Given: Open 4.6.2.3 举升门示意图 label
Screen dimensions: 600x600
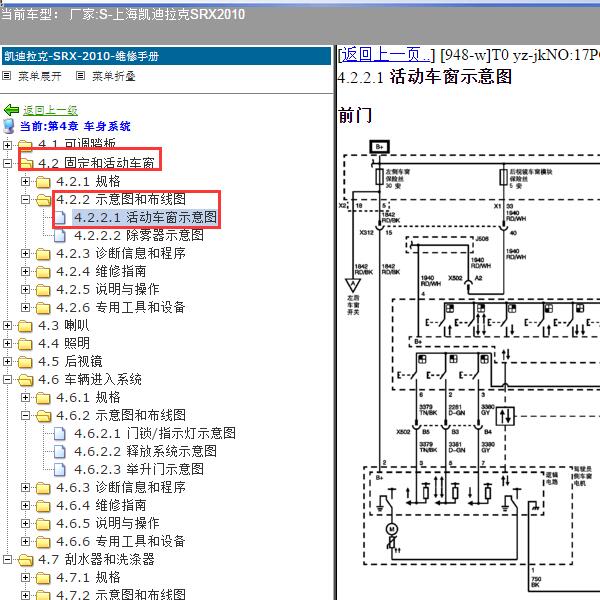Looking at the screenshot, I should tap(139, 469).
